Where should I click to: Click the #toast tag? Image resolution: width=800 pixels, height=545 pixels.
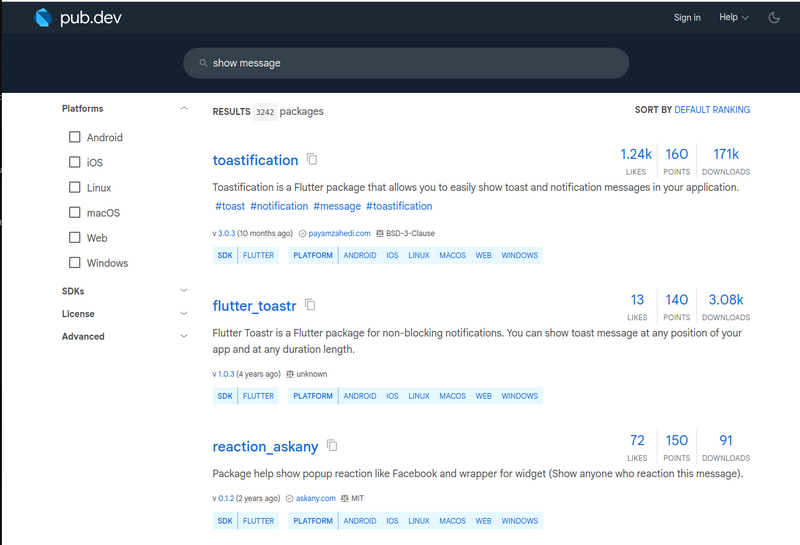230,206
